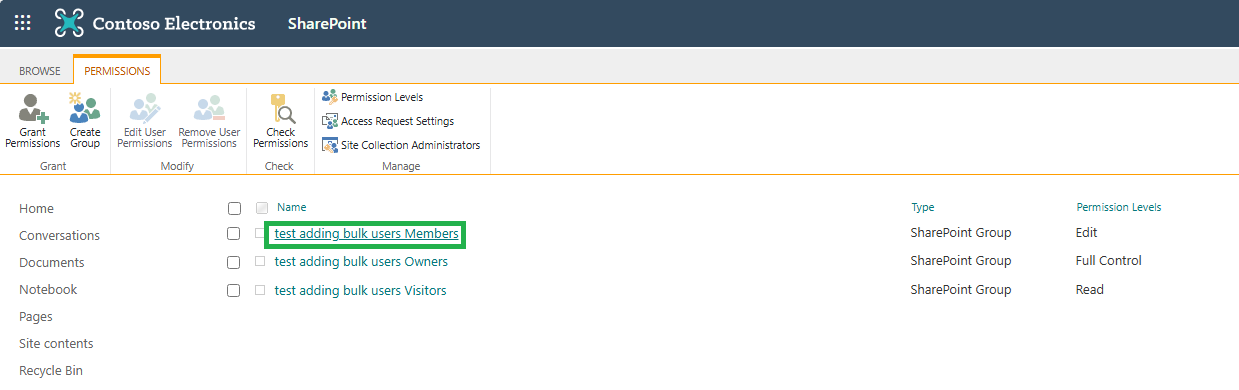
Task: Open Notebook in the left navigation
Action: tap(48, 290)
